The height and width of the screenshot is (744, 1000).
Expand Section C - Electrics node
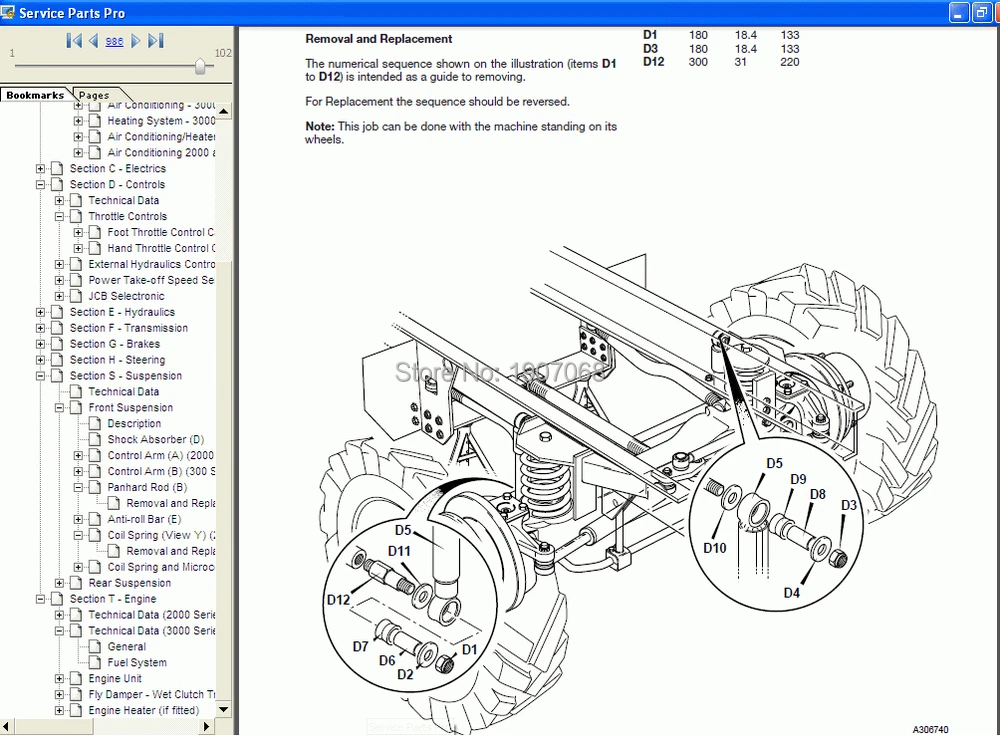click(x=41, y=169)
